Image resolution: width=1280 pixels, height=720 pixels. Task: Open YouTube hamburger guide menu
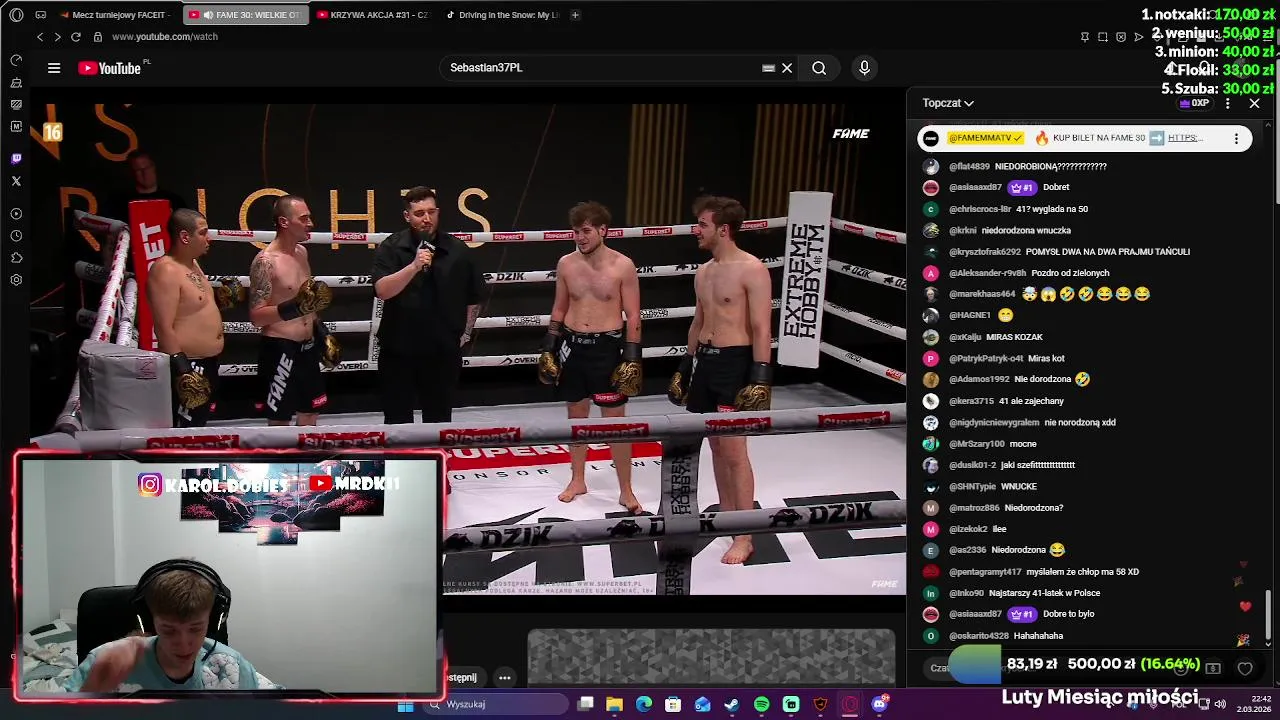pyautogui.click(x=54, y=68)
